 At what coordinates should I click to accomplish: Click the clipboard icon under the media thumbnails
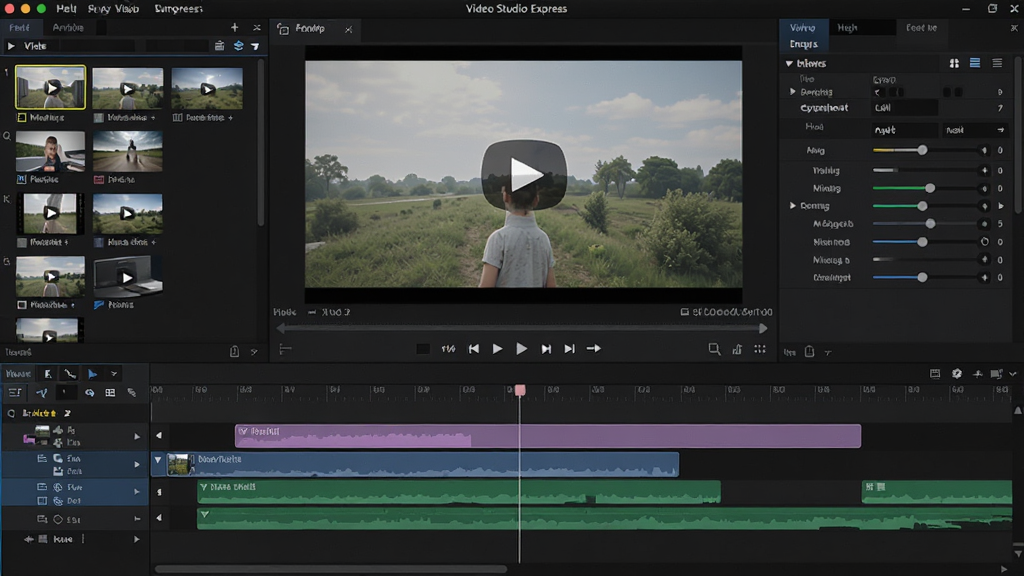pos(234,351)
